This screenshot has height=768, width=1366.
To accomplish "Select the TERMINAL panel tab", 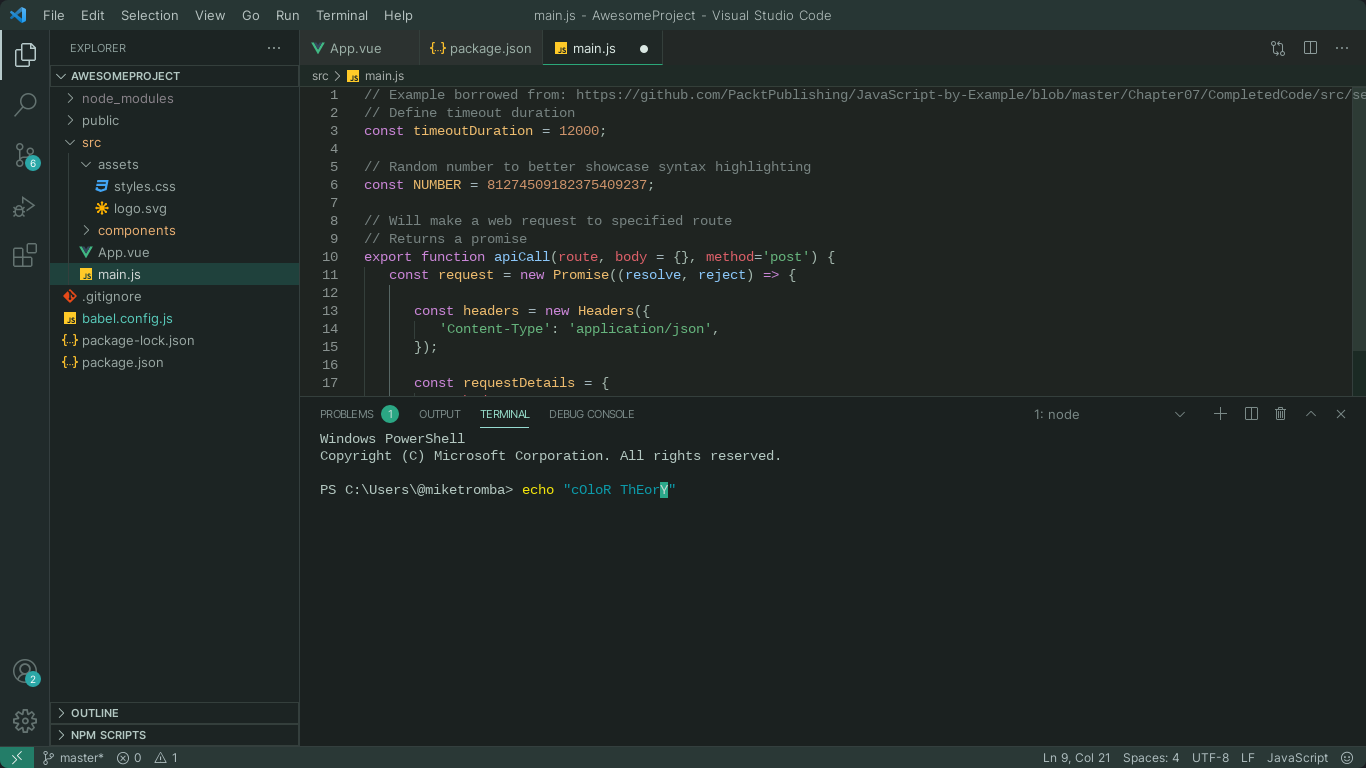I will (x=505, y=414).
